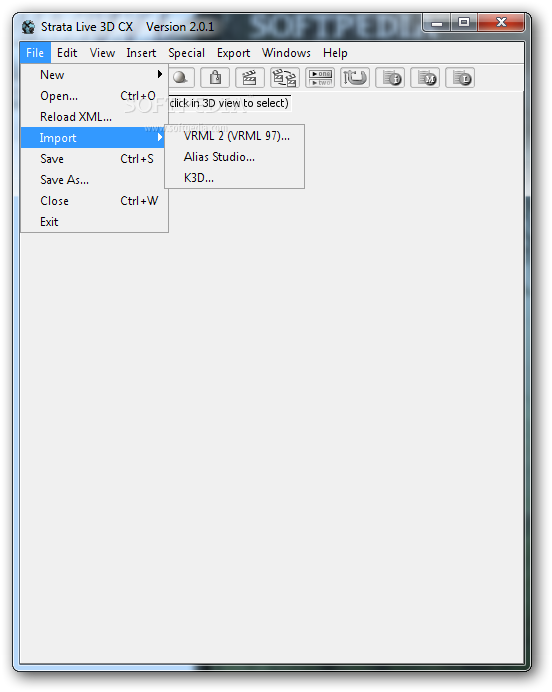Select Close in the File menu
Screen dimensions: 552x692
point(94,201)
